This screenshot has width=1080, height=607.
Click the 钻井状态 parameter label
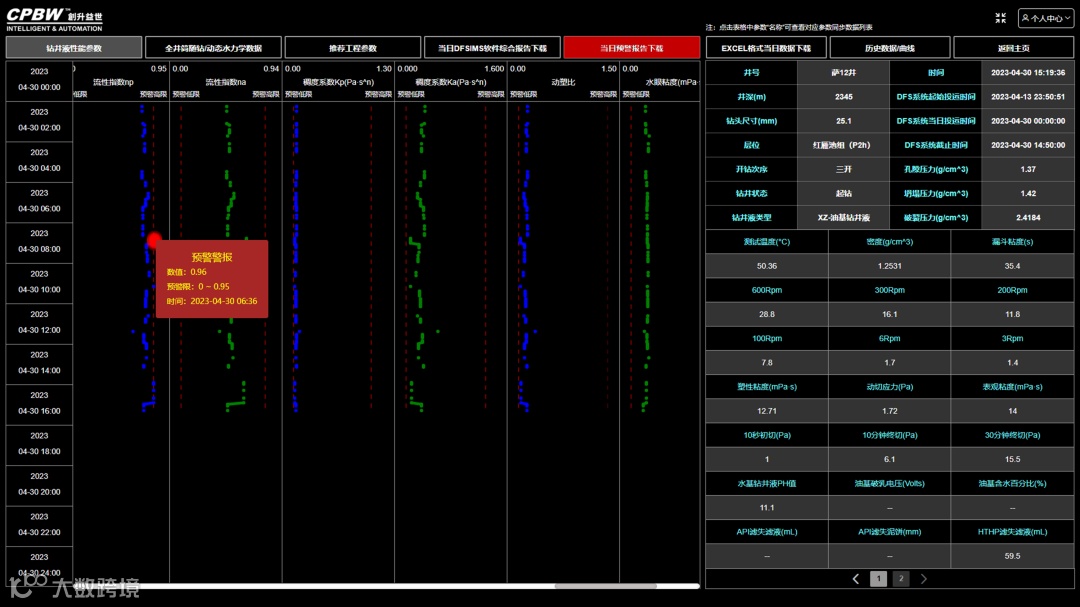point(751,194)
